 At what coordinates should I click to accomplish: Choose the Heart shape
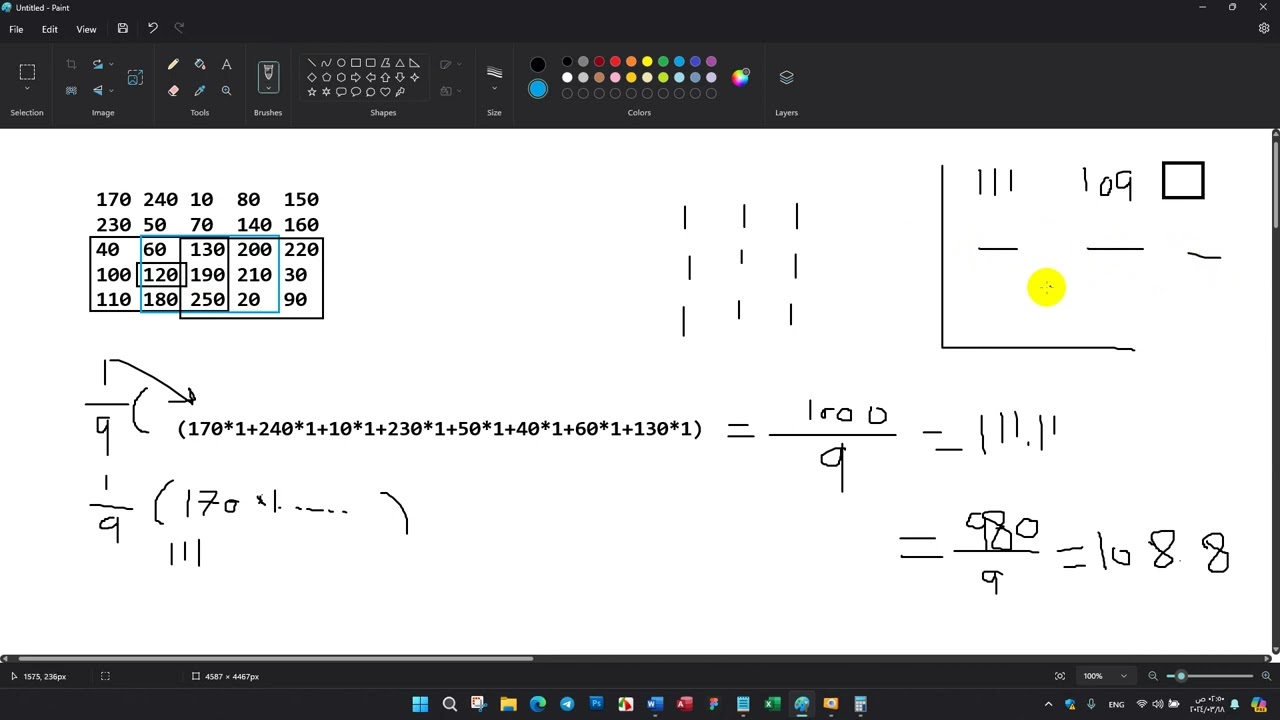pyautogui.click(x=385, y=92)
